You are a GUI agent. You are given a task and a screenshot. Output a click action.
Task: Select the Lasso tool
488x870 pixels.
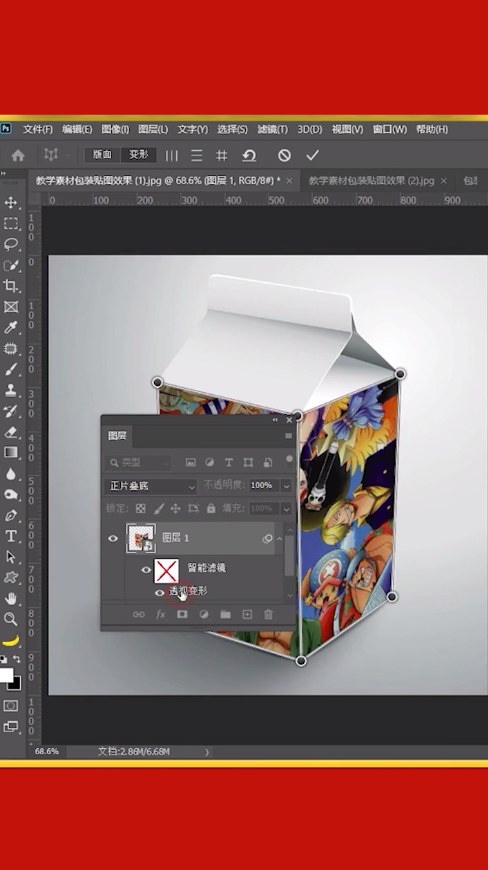[x=11, y=244]
